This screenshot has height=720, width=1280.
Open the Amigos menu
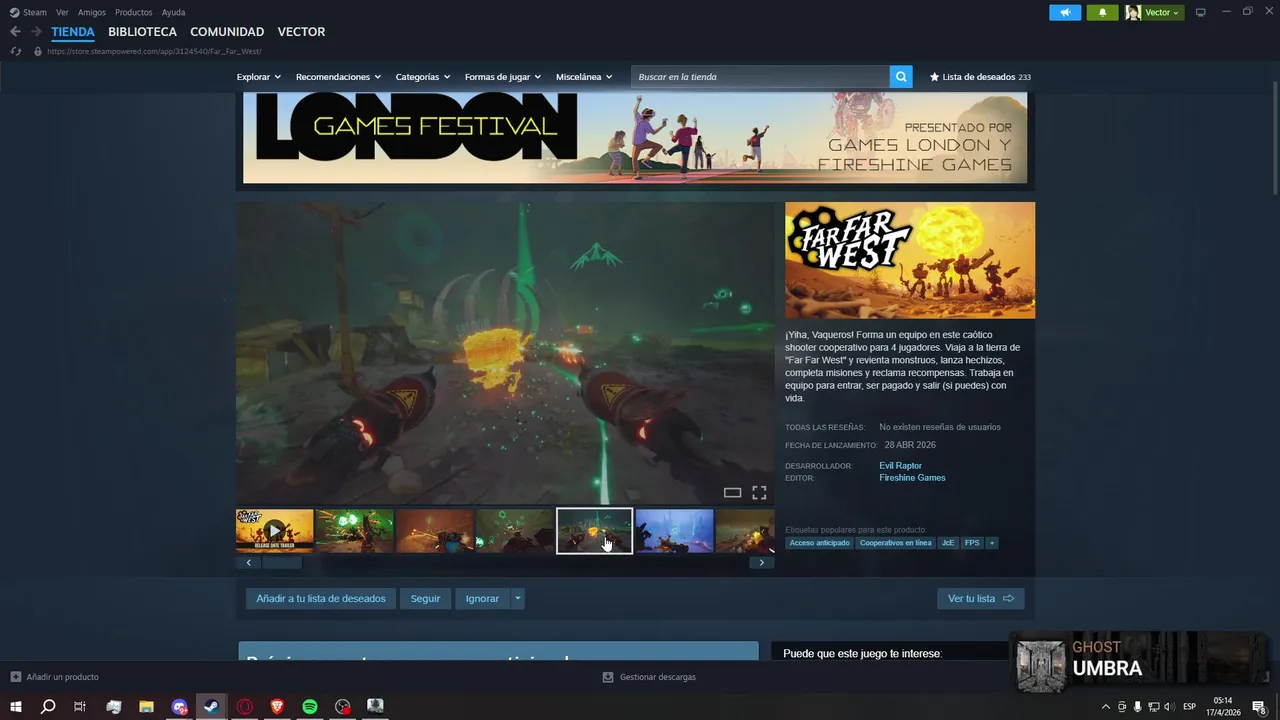pos(92,12)
